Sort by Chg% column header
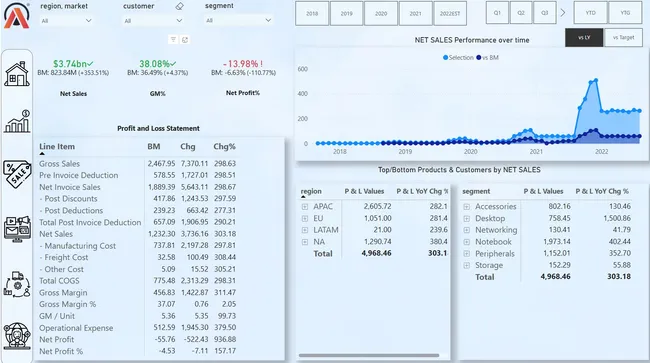Viewport: 650px width, 363px height. (224, 147)
